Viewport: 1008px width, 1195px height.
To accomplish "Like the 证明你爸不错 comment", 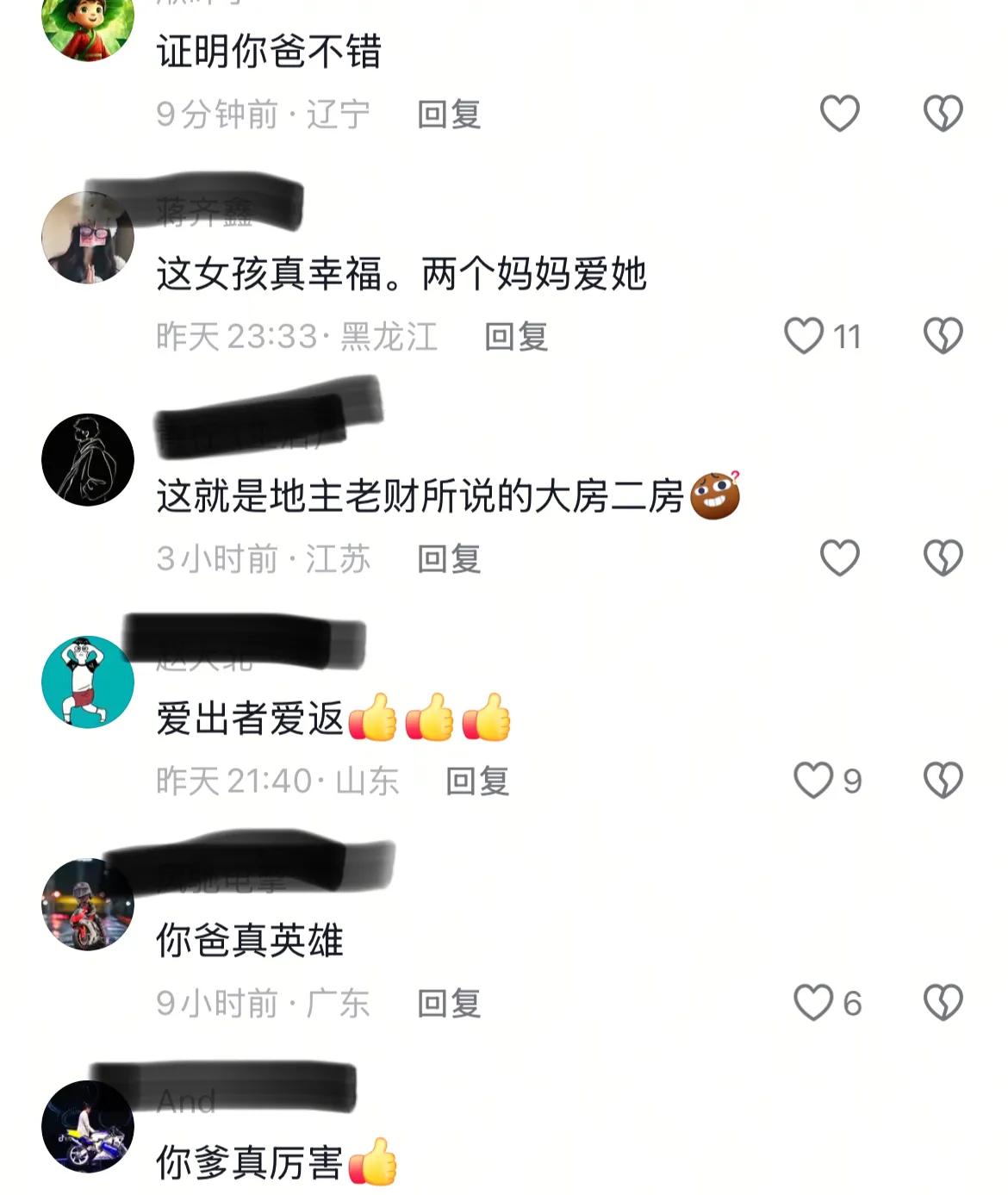I will click(x=839, y=113).
